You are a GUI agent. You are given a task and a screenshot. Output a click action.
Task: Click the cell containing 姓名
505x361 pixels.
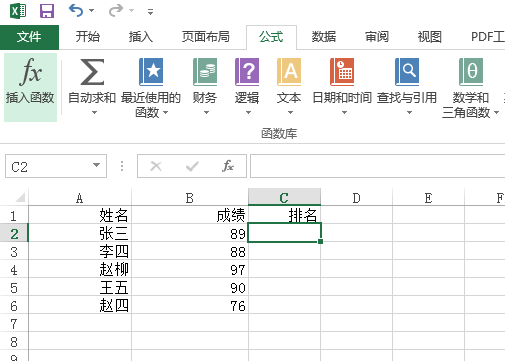80,215
